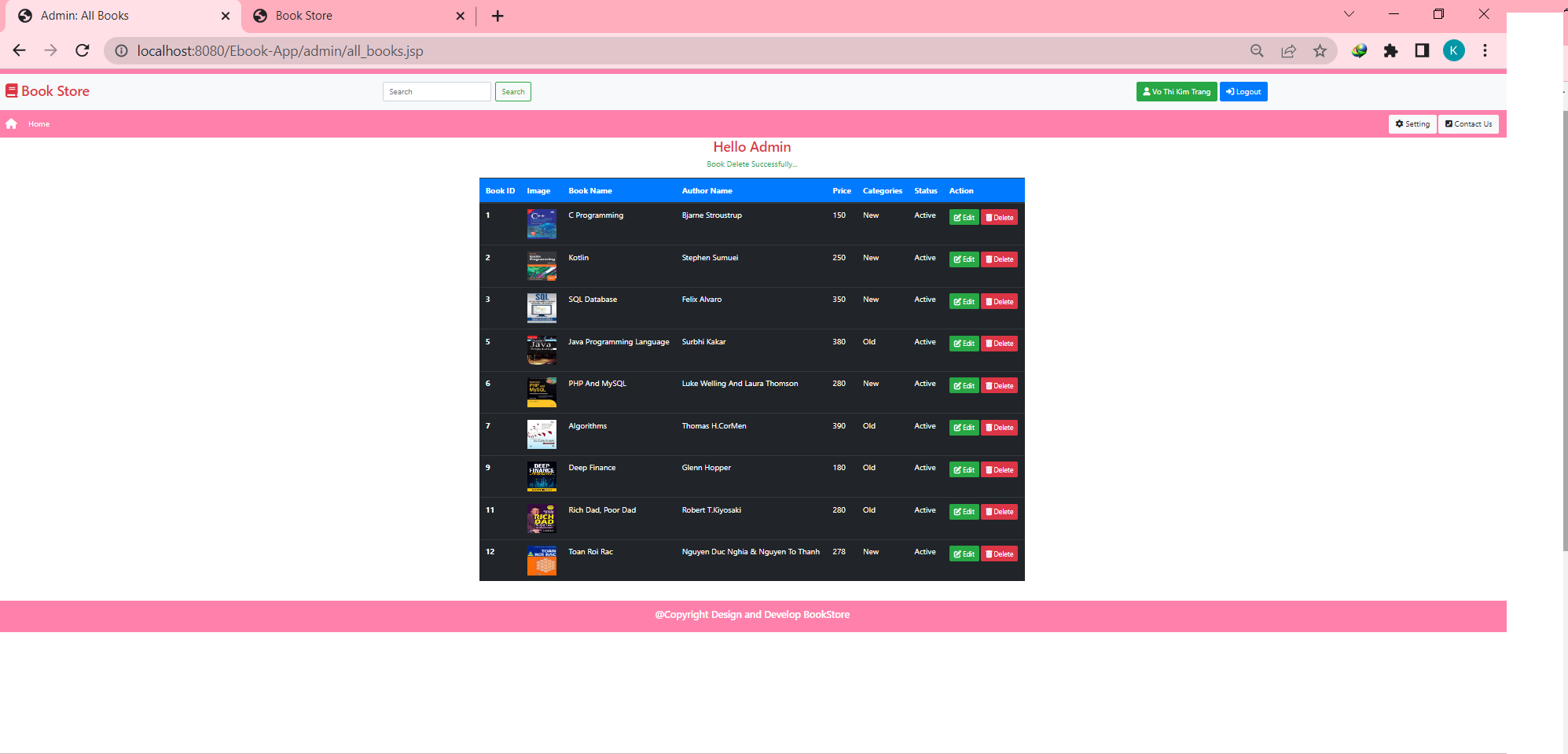Click author name Bjarne Stroustrup
Viewport: 1568px width, 754px height.
(711, 215)
